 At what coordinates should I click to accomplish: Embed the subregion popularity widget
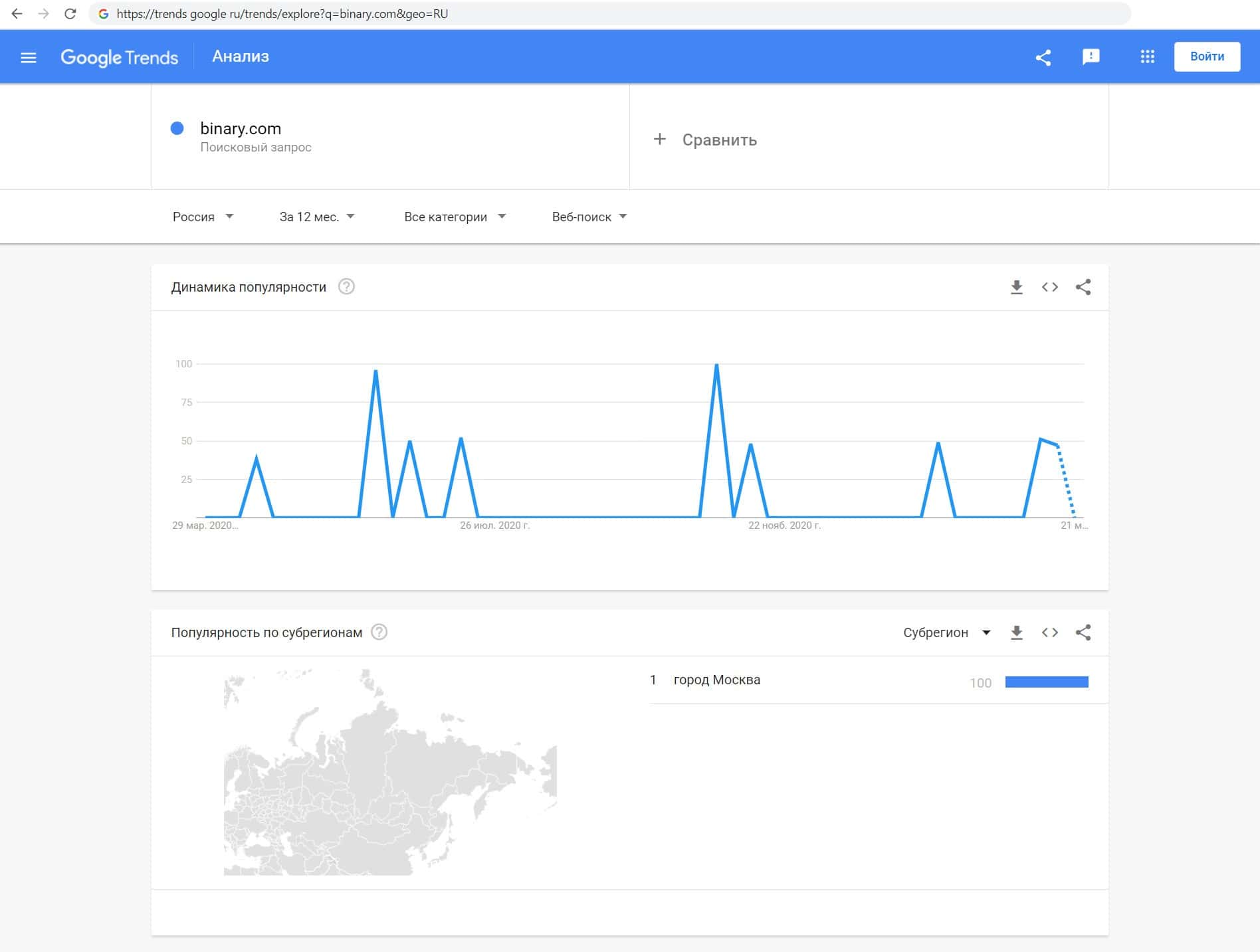[x=1050, y=632]
